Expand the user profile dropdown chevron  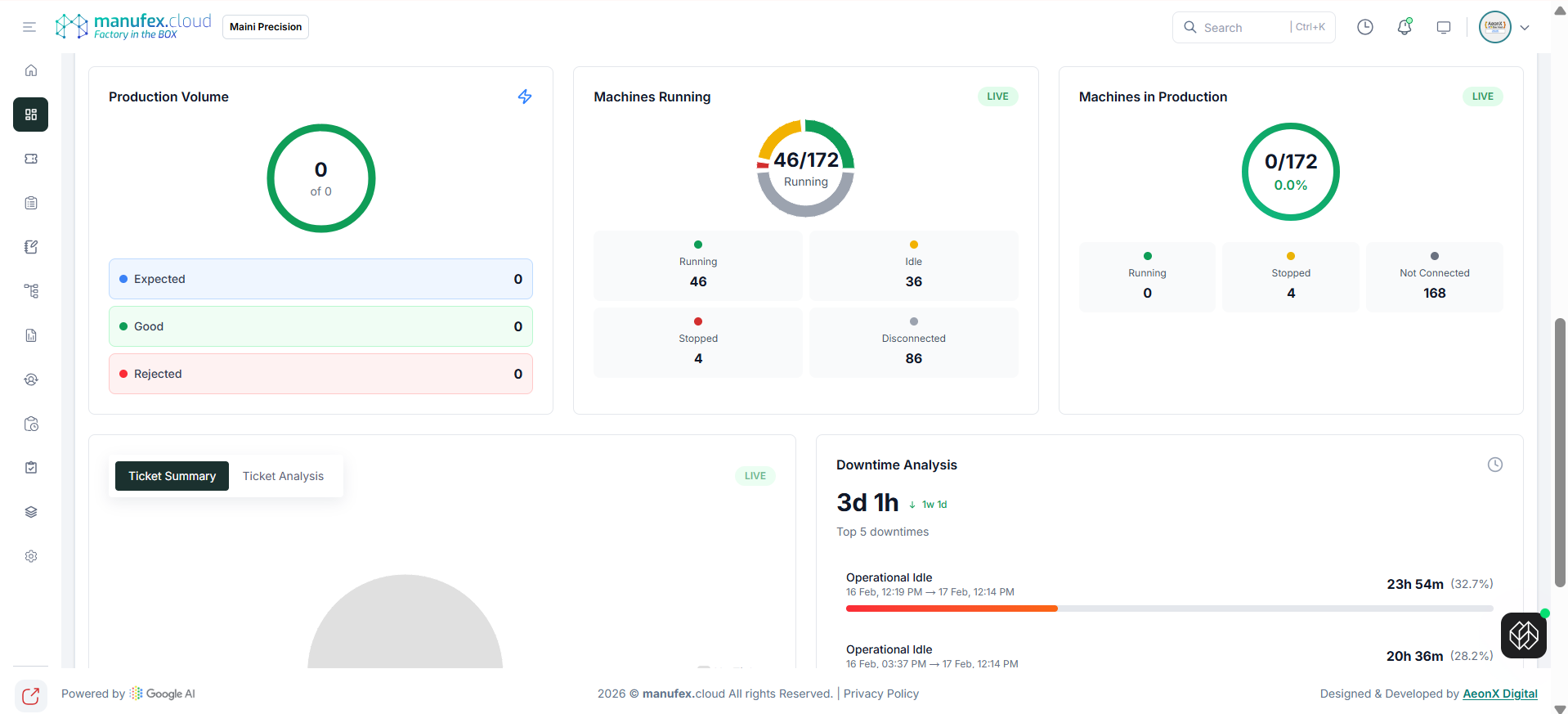click(1525, 27)
